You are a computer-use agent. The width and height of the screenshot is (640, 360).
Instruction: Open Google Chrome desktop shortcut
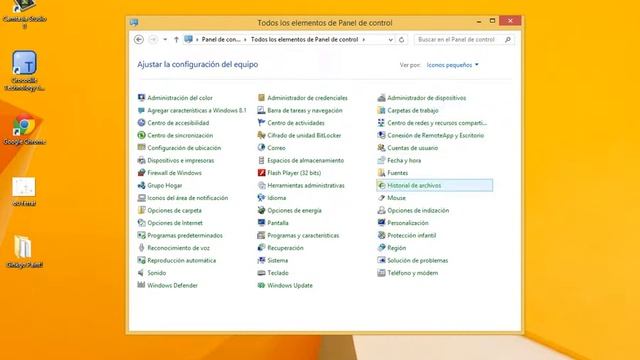24,130
